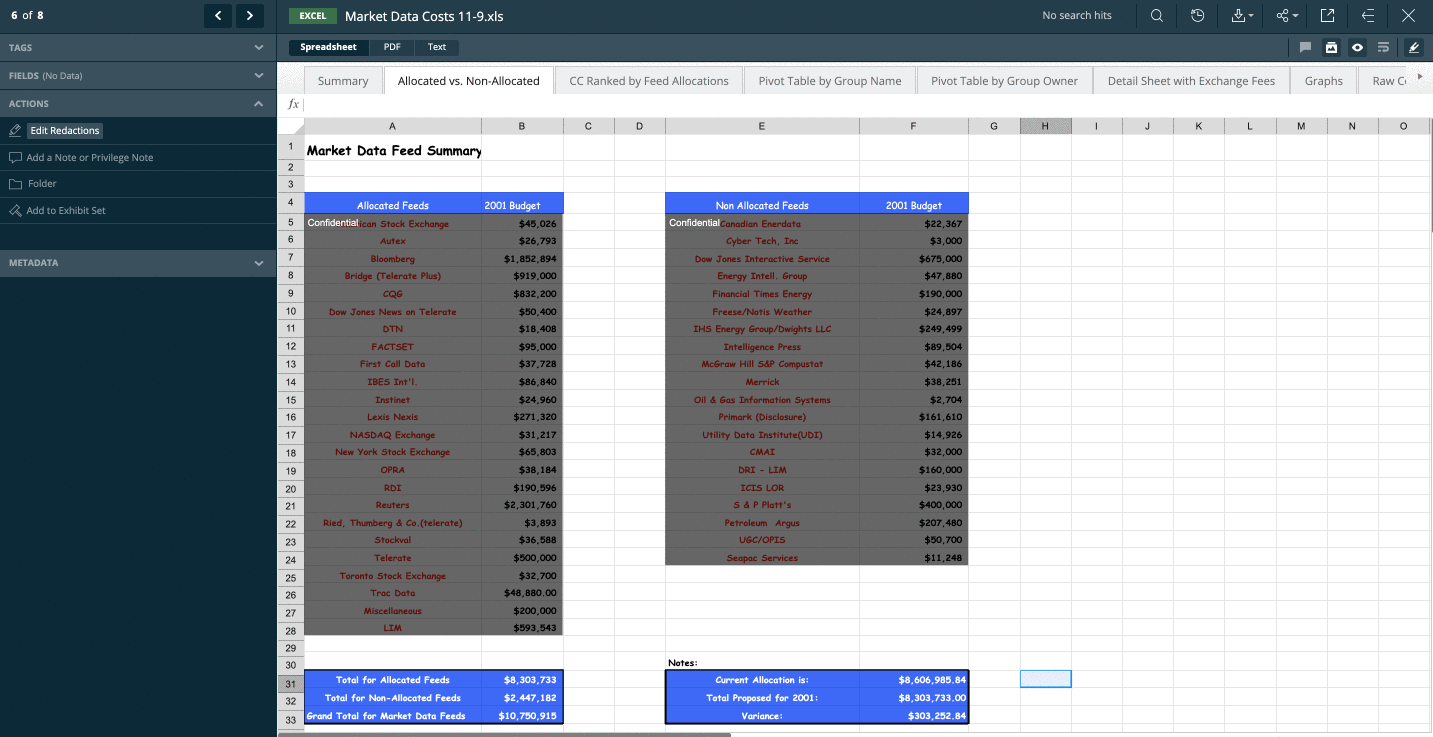1433x737 pixels.
Task: Open the Pivot Table by Group Name tab
Action: (x=830, y=81)
